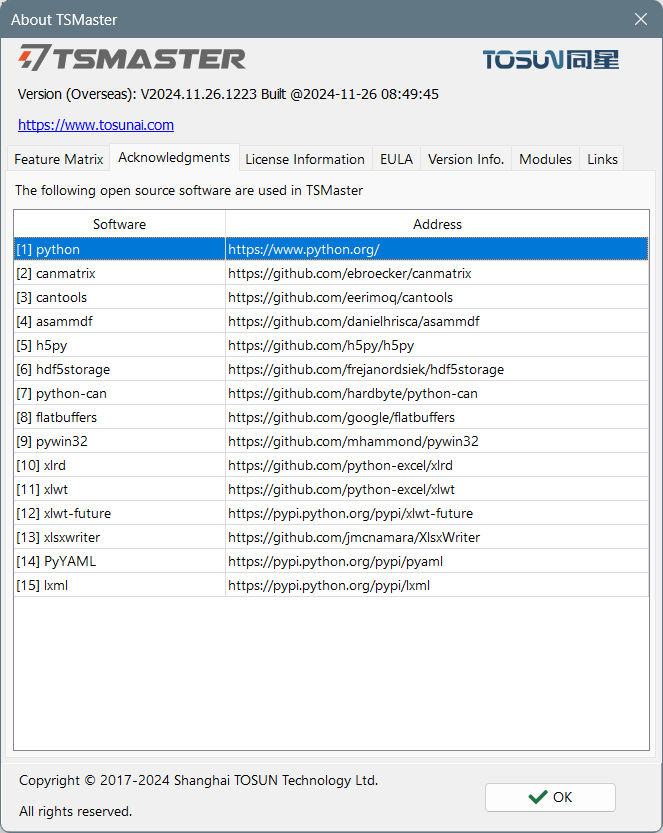Select the Acknowledgments tab
The height and width of the screenshot is (833, 663).
click(174, 158)
